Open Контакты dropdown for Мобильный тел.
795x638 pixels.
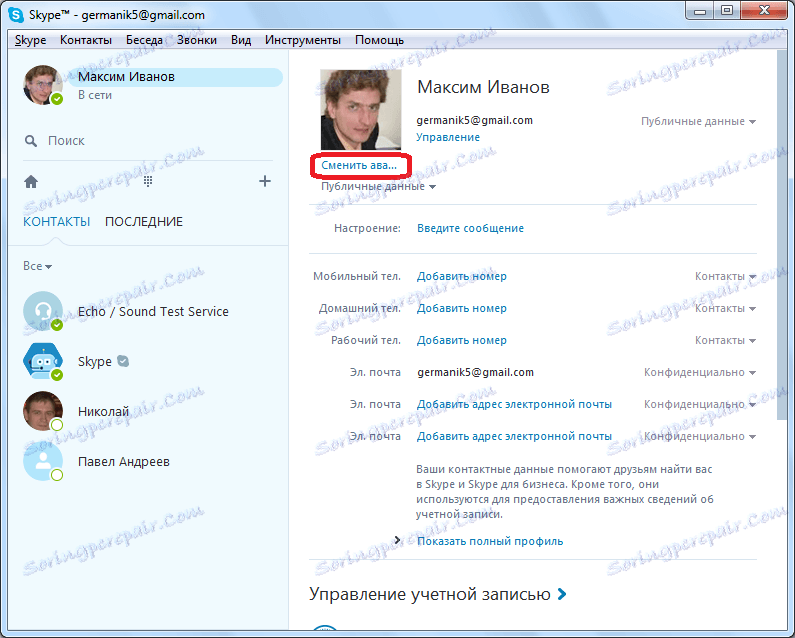click(725, 276)
